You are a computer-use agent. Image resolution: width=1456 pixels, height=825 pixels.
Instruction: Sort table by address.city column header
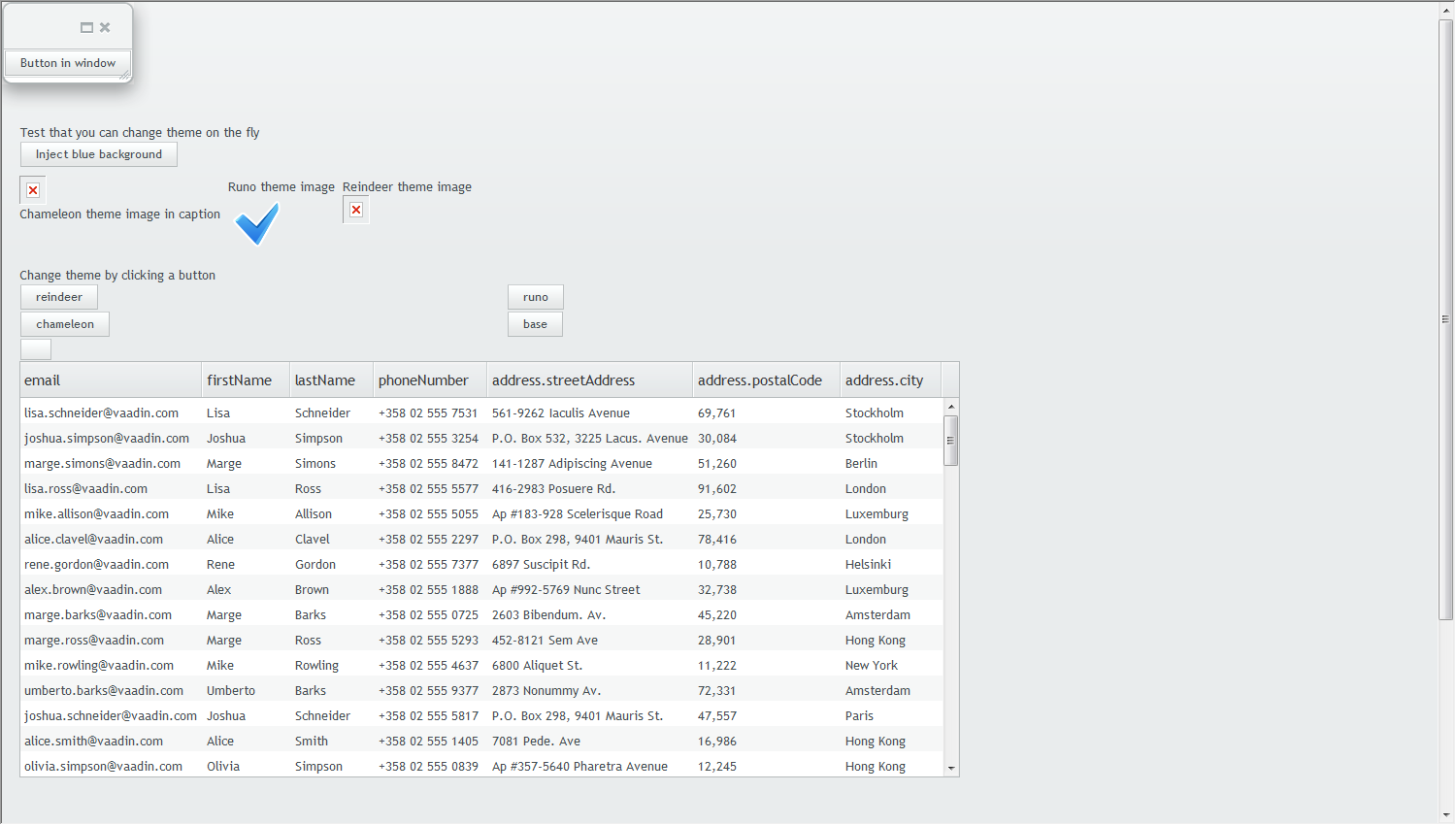point(890,380)
